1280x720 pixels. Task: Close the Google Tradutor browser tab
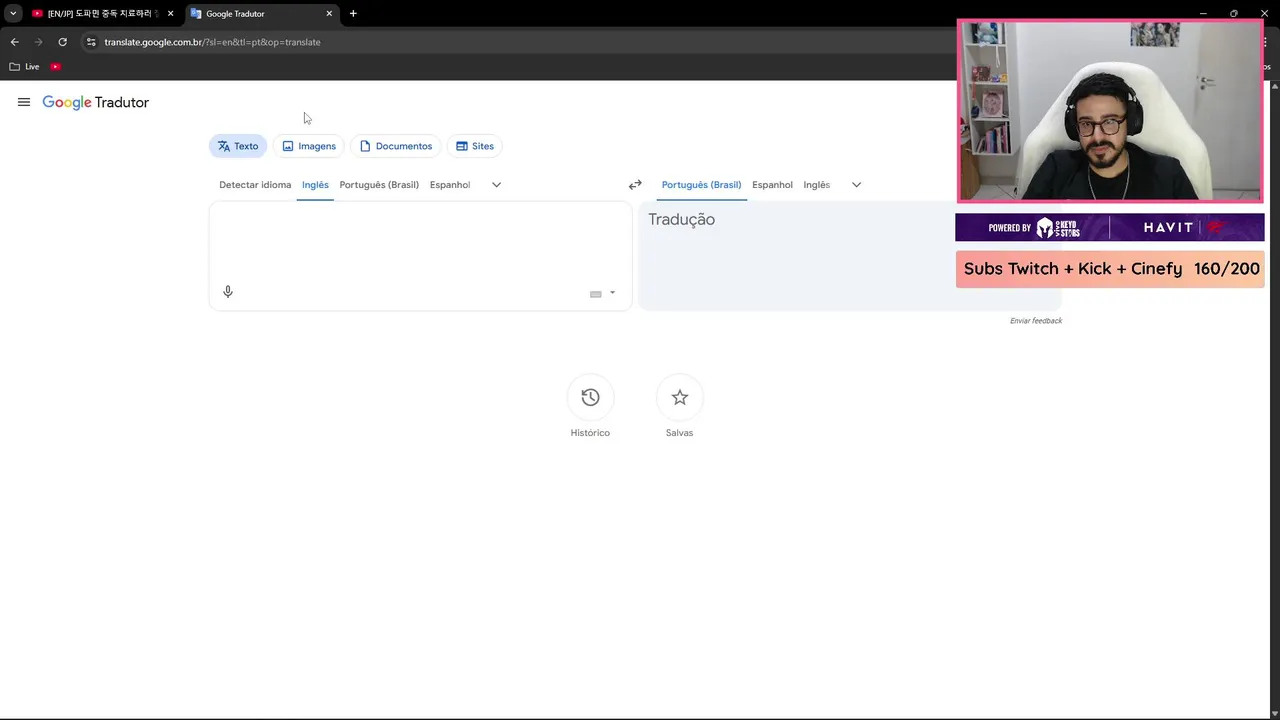point(329,14)
